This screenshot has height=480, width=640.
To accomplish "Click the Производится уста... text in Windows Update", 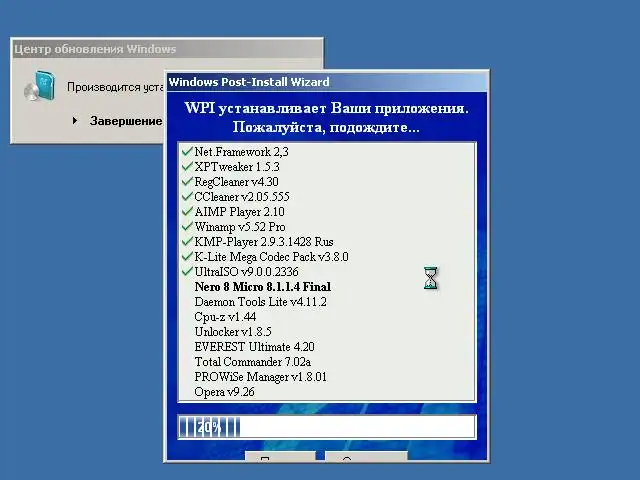I will coord(115,87).
